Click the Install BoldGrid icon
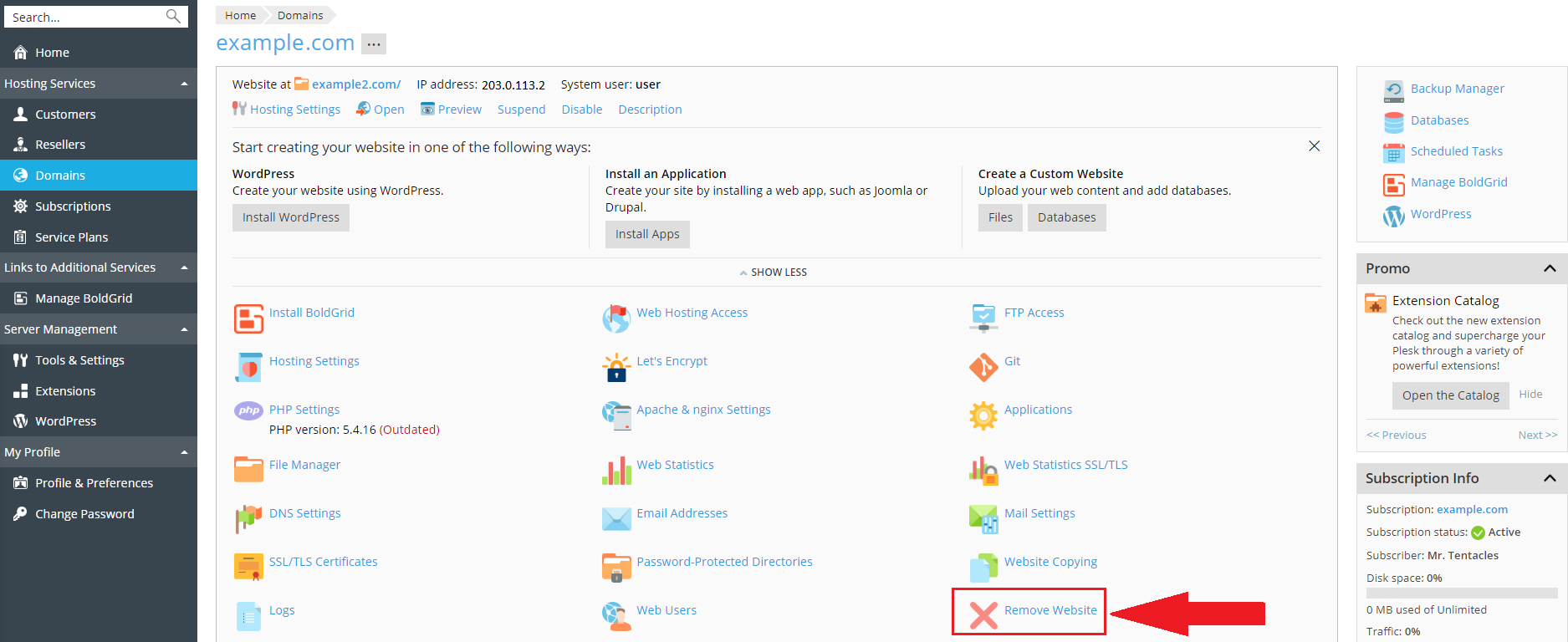Image resolution: width=1568 pixels, height=642 pixels. pyautogui.click(x=248, y=318)
